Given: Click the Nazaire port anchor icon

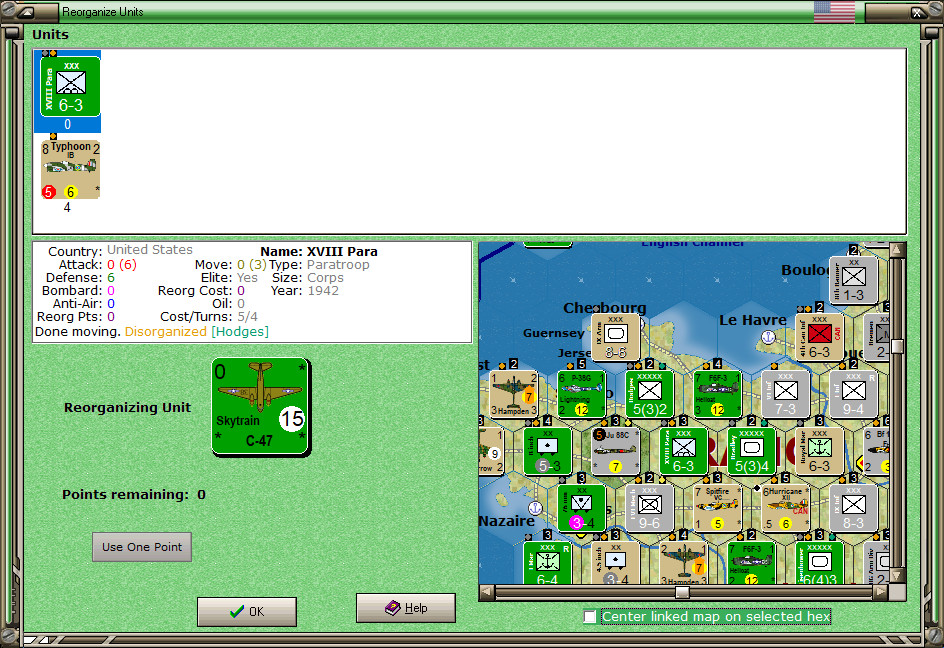Looking at the screenshot, I should tap(535, 508).
